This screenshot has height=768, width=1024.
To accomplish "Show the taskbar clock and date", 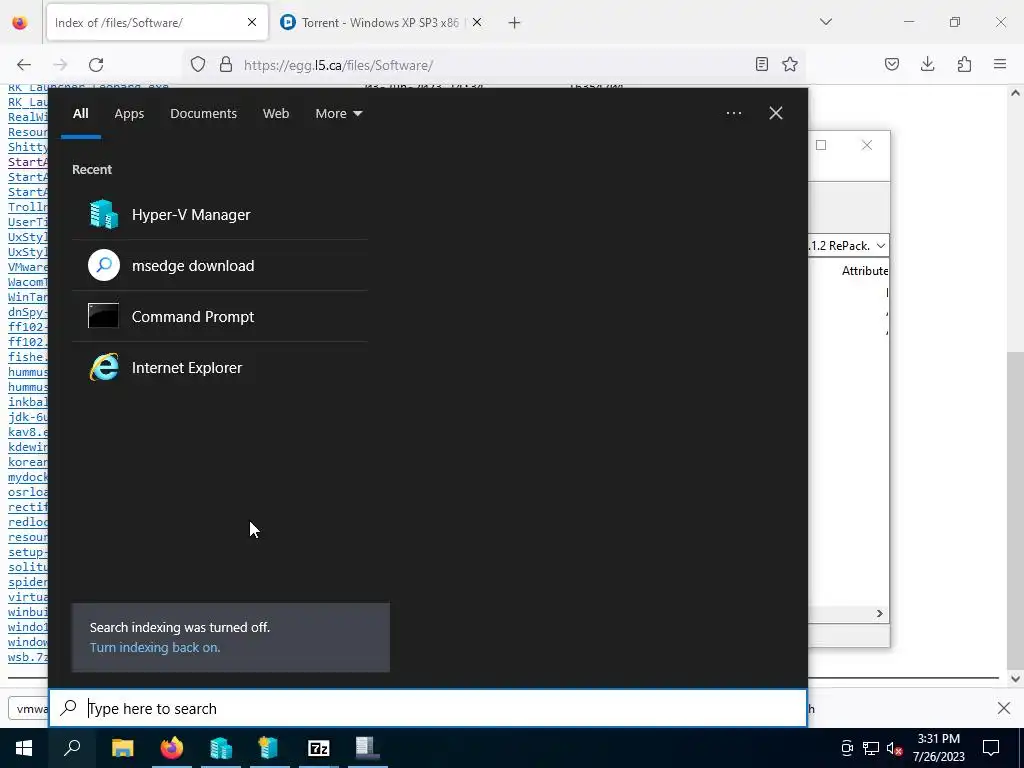I will [x=938, y=748].
